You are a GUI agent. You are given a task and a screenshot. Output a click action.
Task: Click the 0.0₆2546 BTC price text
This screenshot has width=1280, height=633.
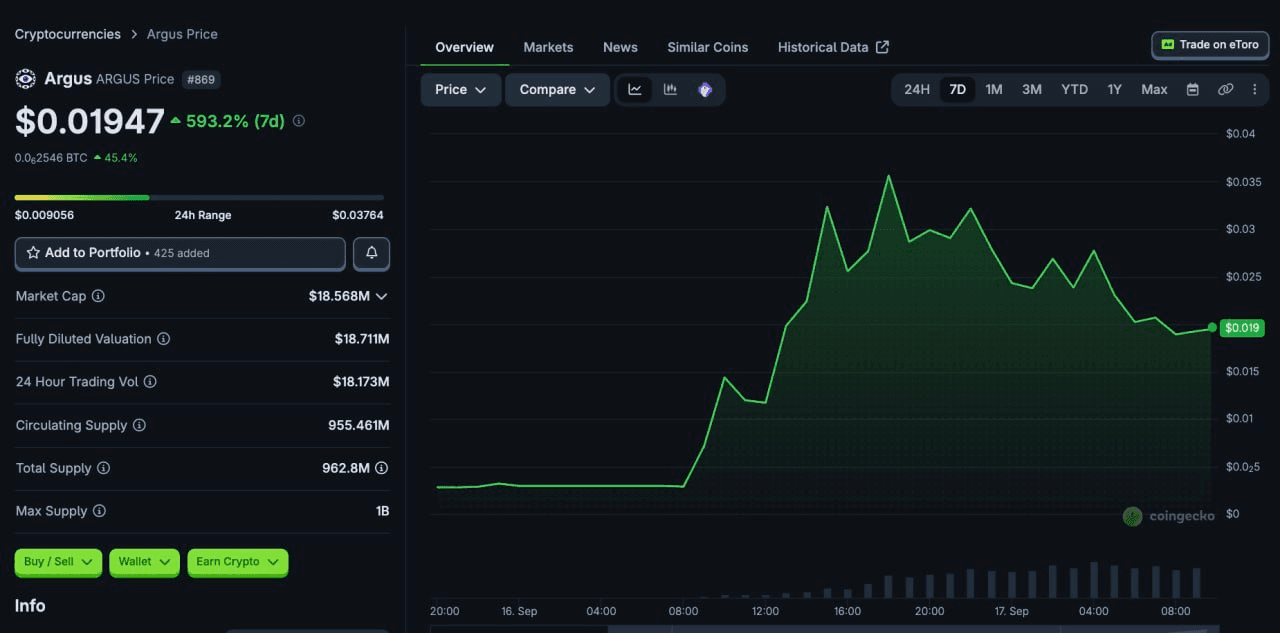coord(51,158)
